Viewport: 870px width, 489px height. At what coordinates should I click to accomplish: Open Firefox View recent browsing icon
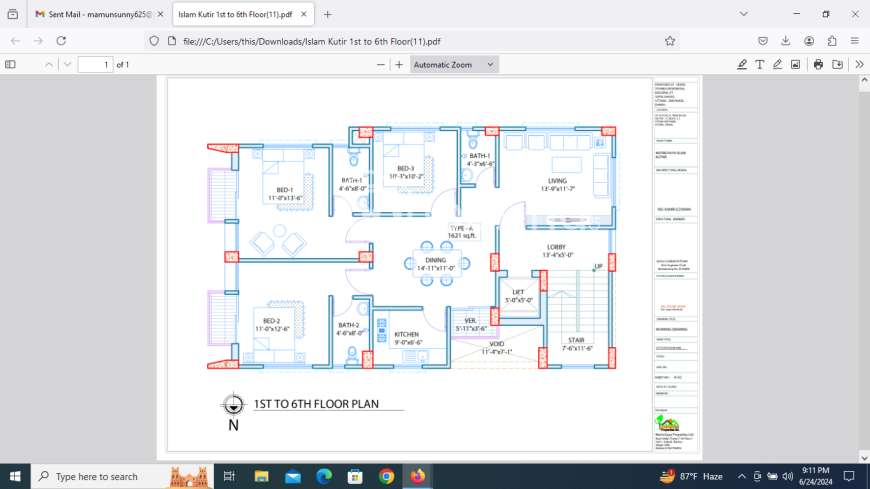13,14
